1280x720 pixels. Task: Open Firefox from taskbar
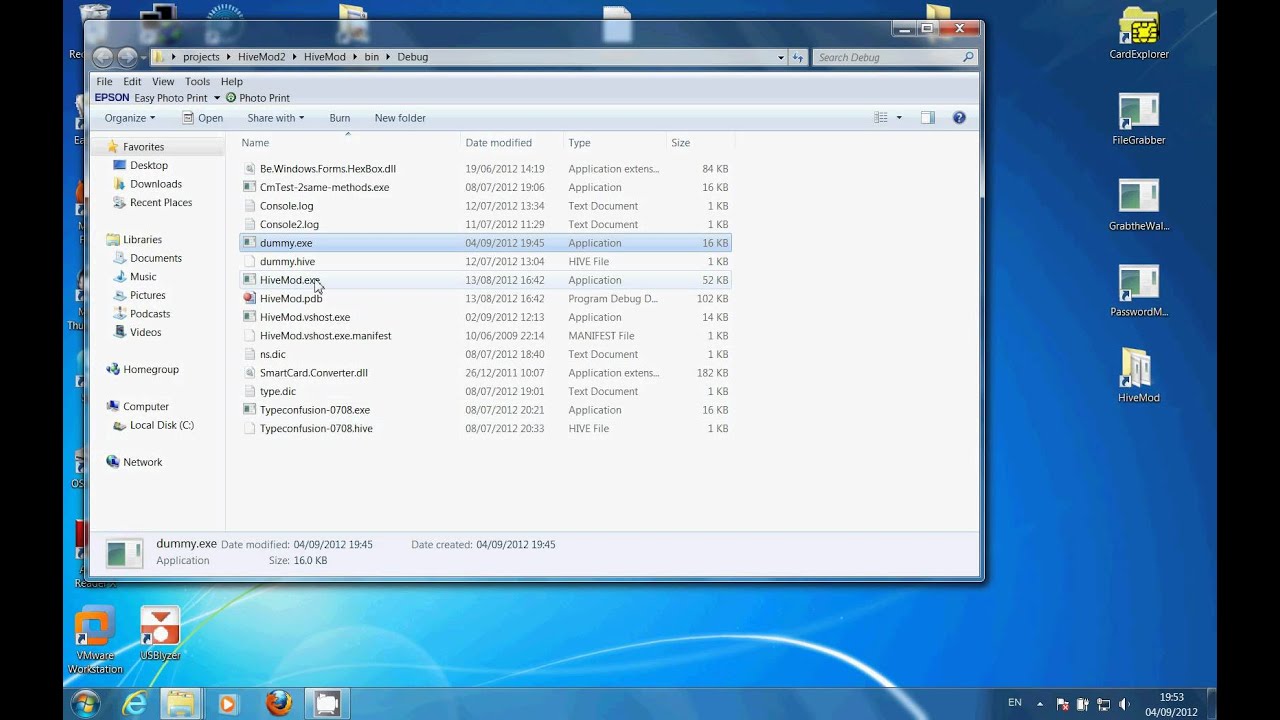pyautogui.click(x=279, y=704)
